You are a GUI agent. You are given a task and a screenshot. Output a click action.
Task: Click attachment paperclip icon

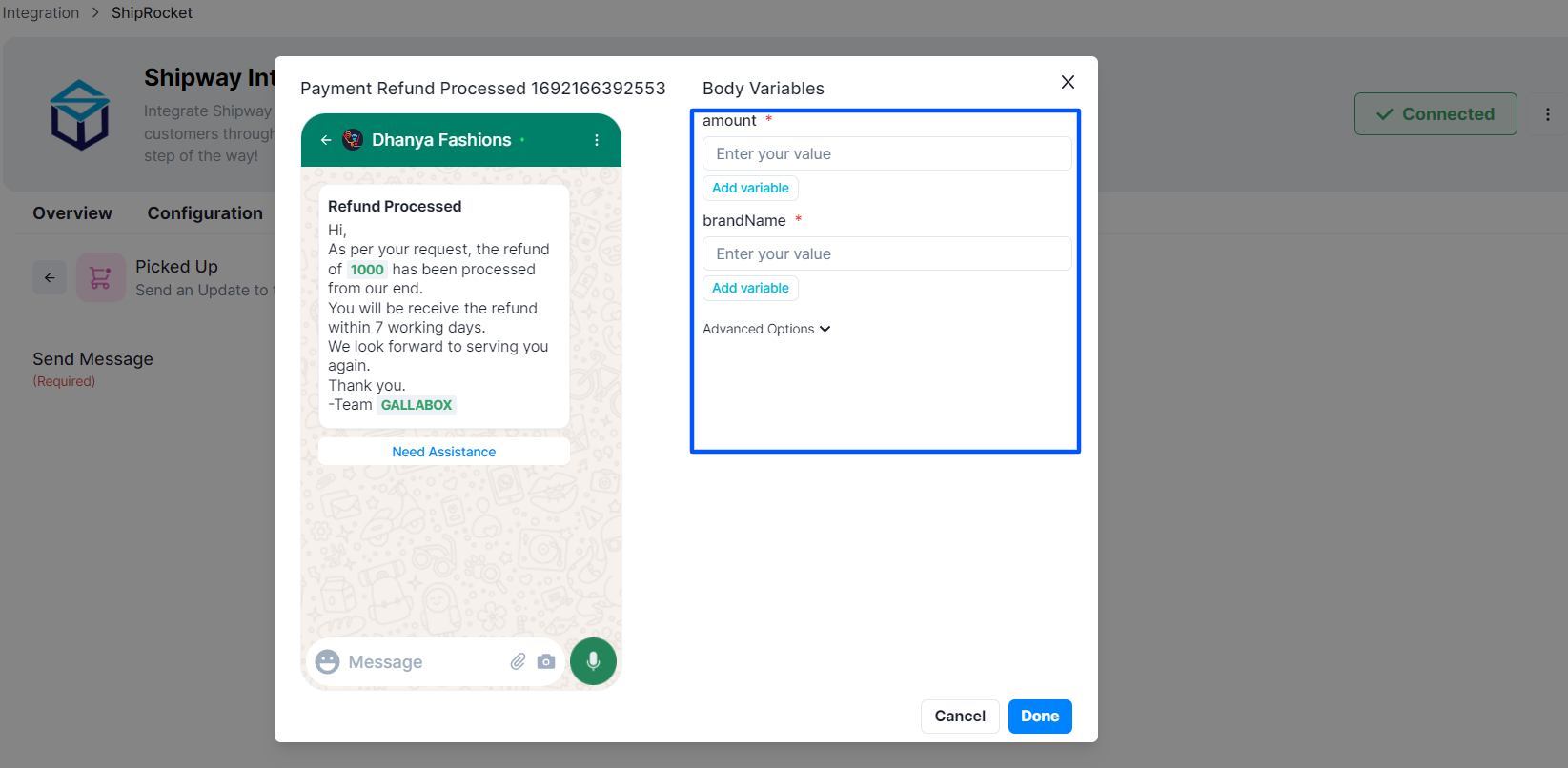coord(518,661)
